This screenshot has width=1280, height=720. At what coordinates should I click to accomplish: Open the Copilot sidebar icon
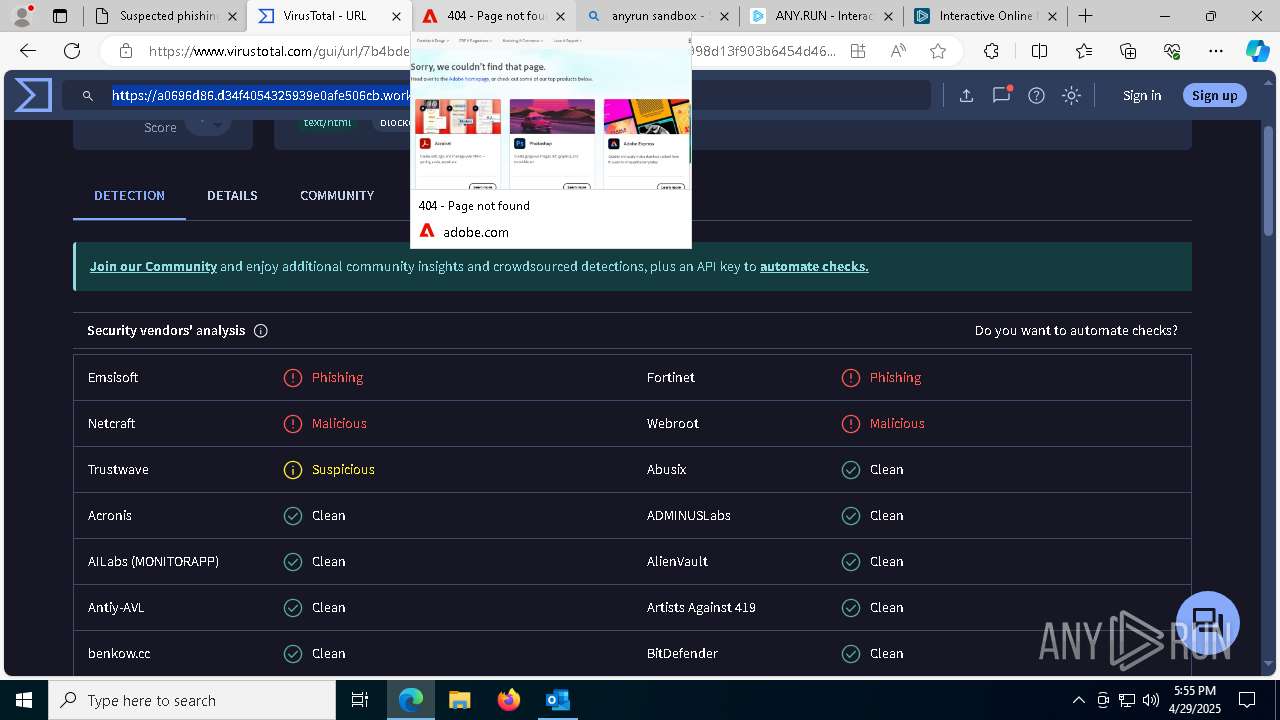[1257, 51]
